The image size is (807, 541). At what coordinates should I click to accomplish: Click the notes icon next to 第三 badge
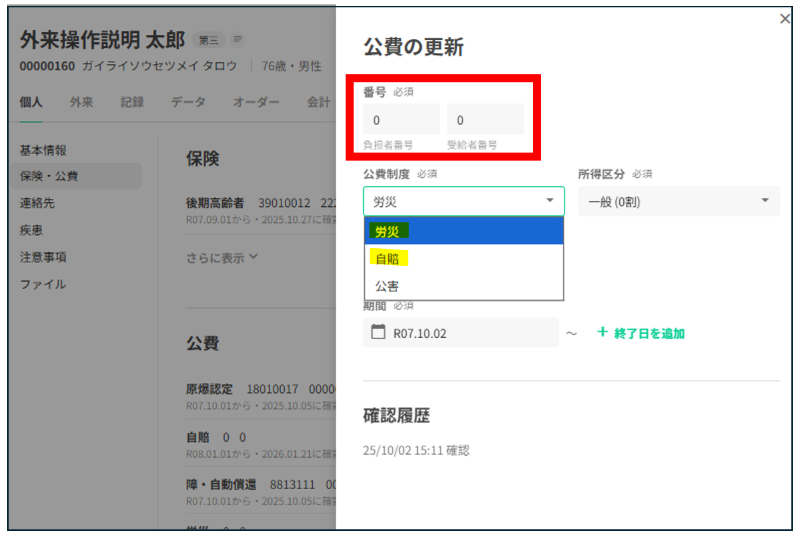(238, 40)
